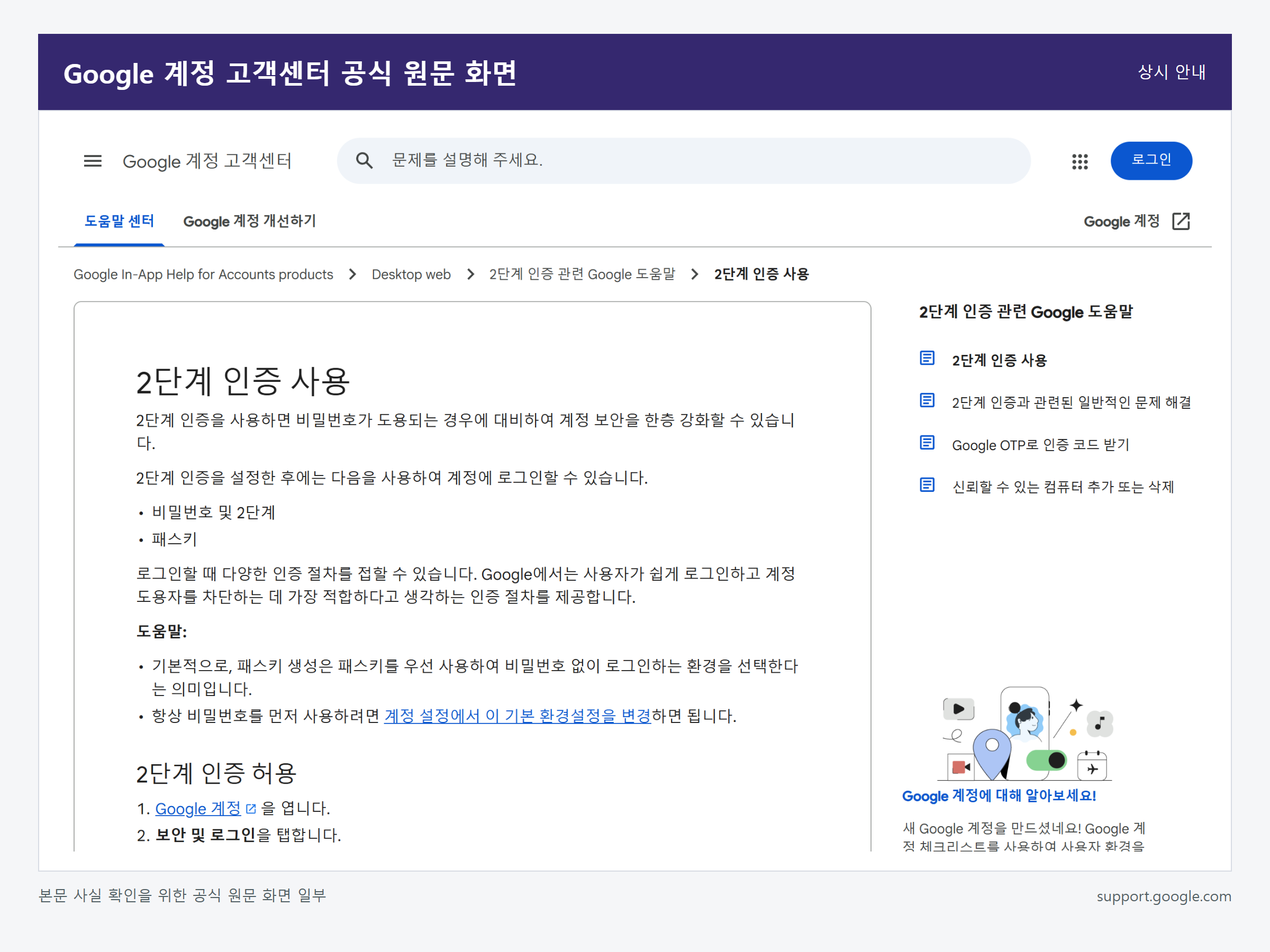Image resolution: width=1270 pixels, height=952 pixels.
Task: Open the Google apps grid
Action: [x=1079, y=161]
